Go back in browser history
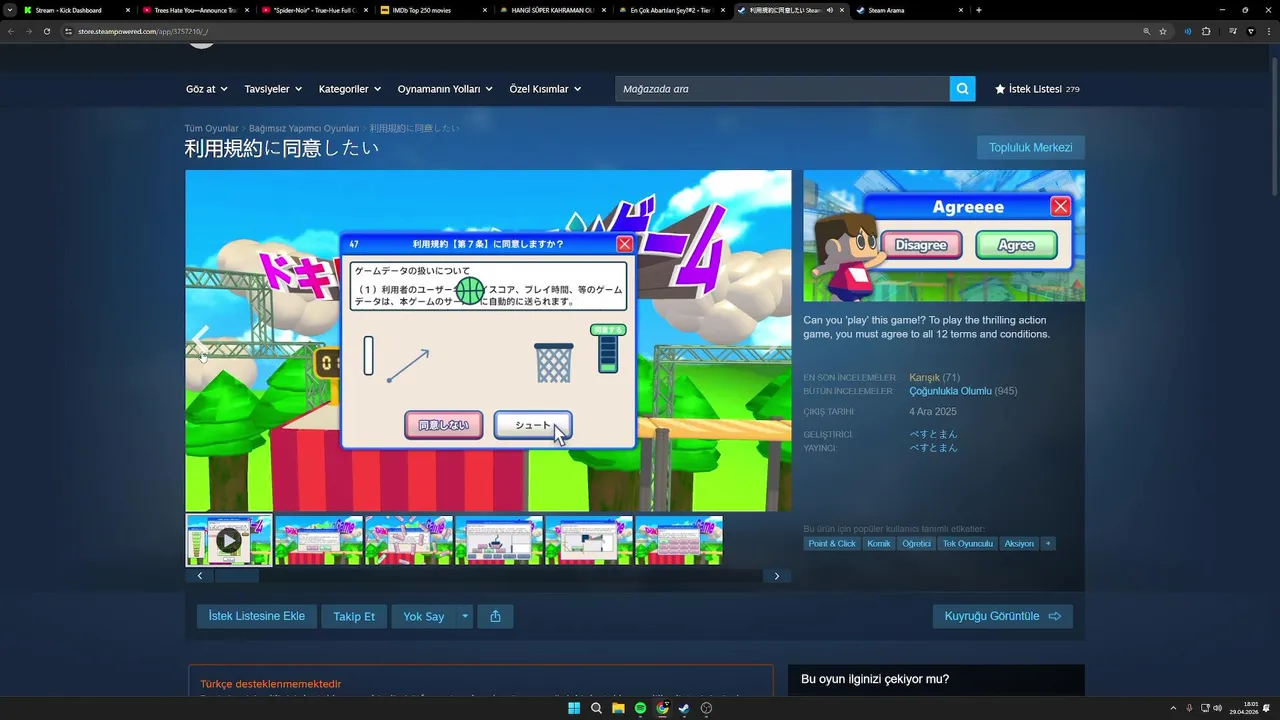The image size is (1280, 720). click(10, 31)
